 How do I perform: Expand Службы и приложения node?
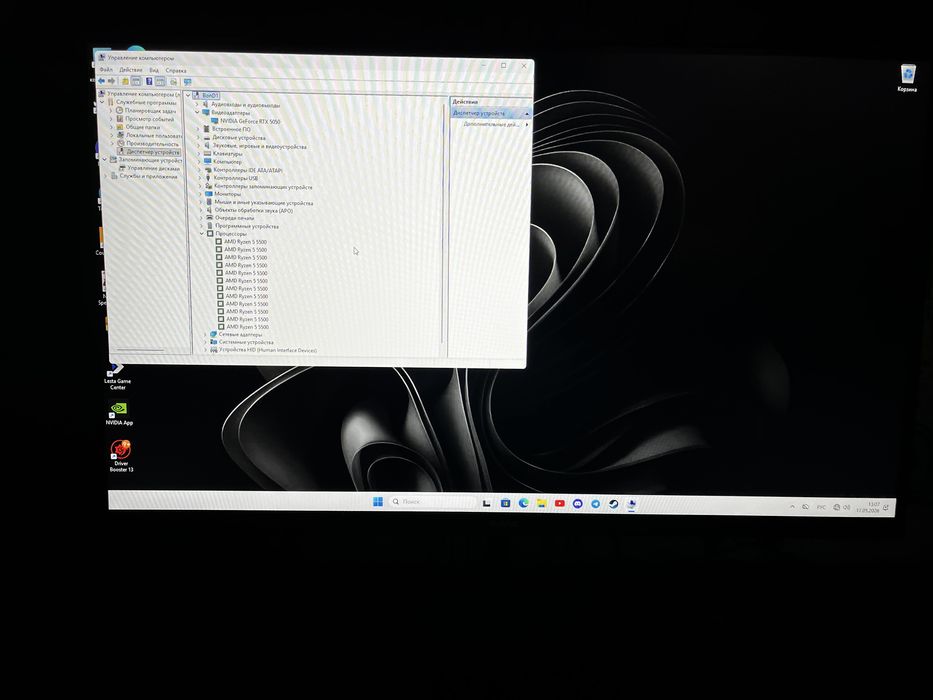point(107,176)
